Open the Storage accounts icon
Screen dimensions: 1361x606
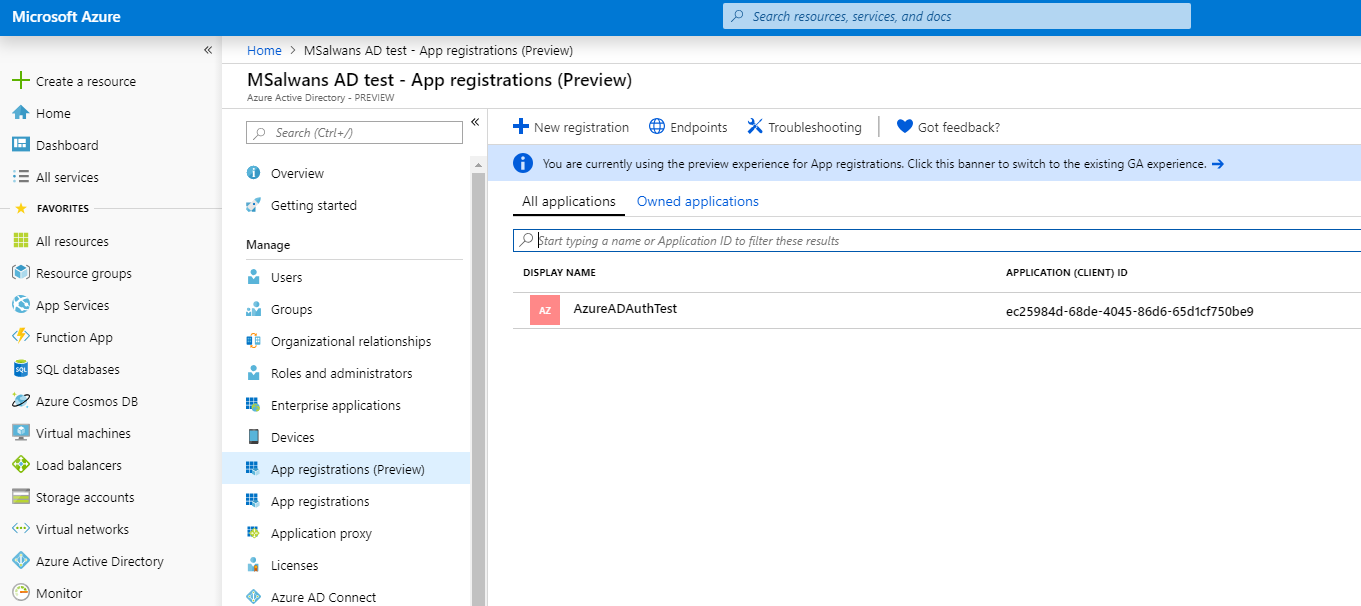(20, 497)
